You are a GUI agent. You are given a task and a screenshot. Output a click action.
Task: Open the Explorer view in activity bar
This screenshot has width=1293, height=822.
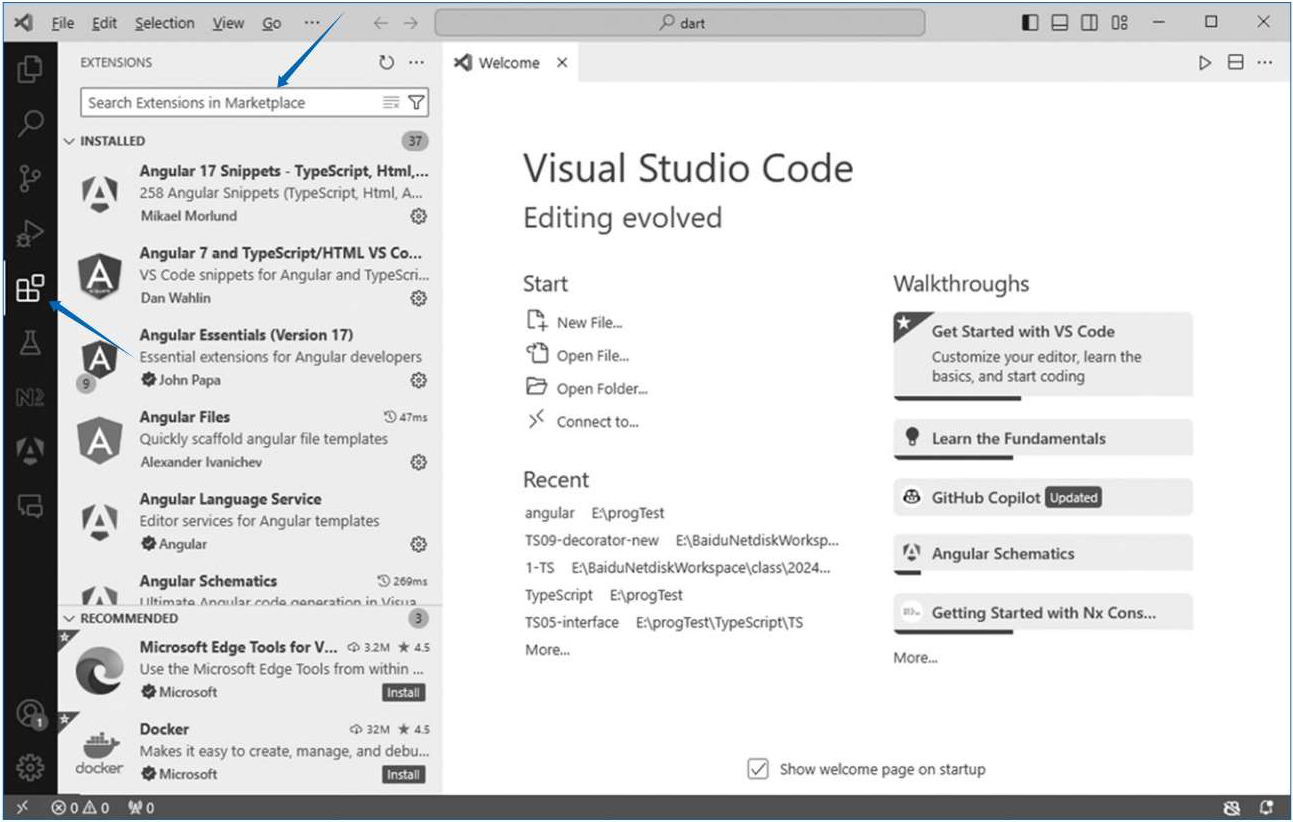pos(30,69)
